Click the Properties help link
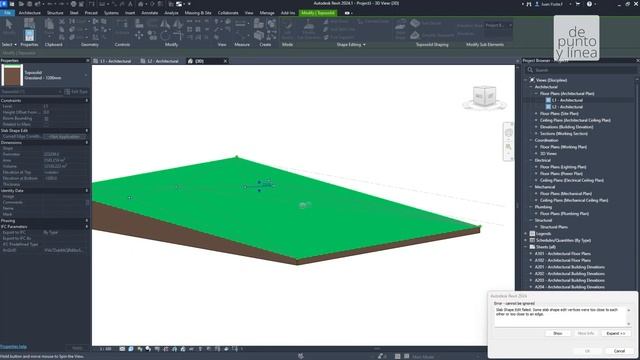The width and height of the screenshot is (640, 360). (13, 347)
